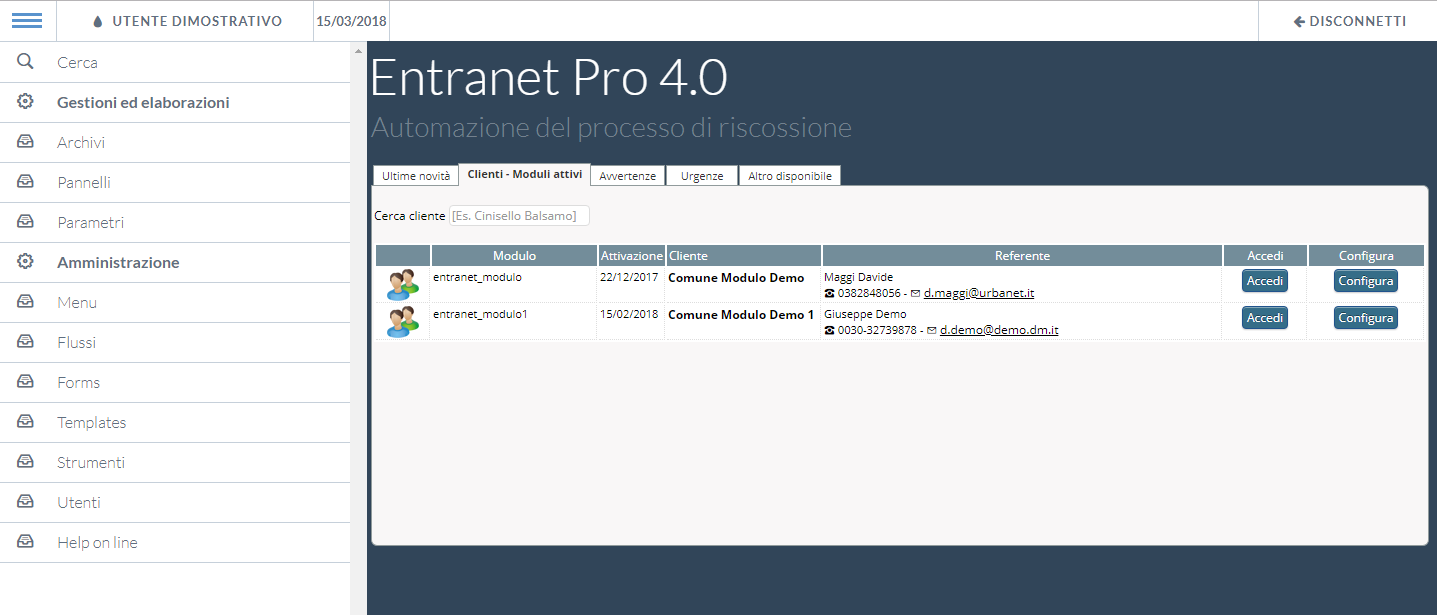
Task: Open email link d.maggi@urbanet.it
Action: click(x=978, y=294)
